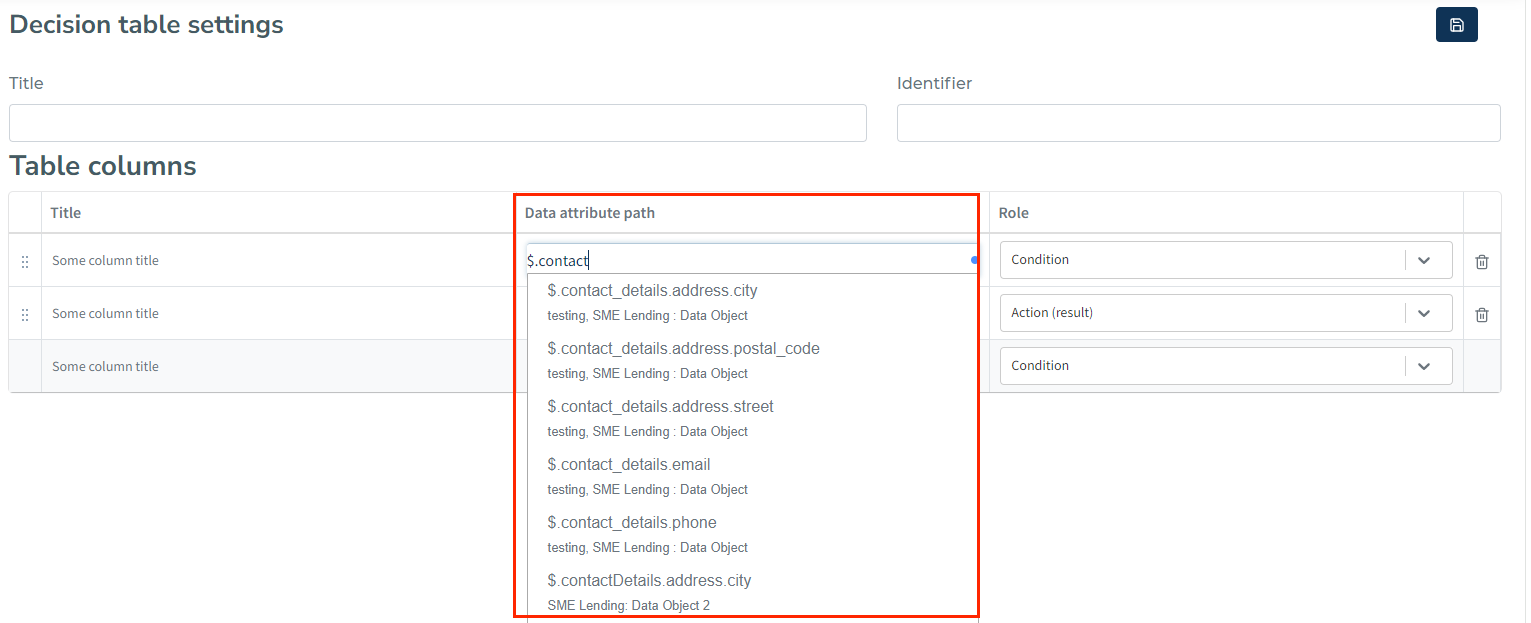
Task: Delete the column row containing the $.contact path
Action: pyautogui.click(x=1482, y=261)
